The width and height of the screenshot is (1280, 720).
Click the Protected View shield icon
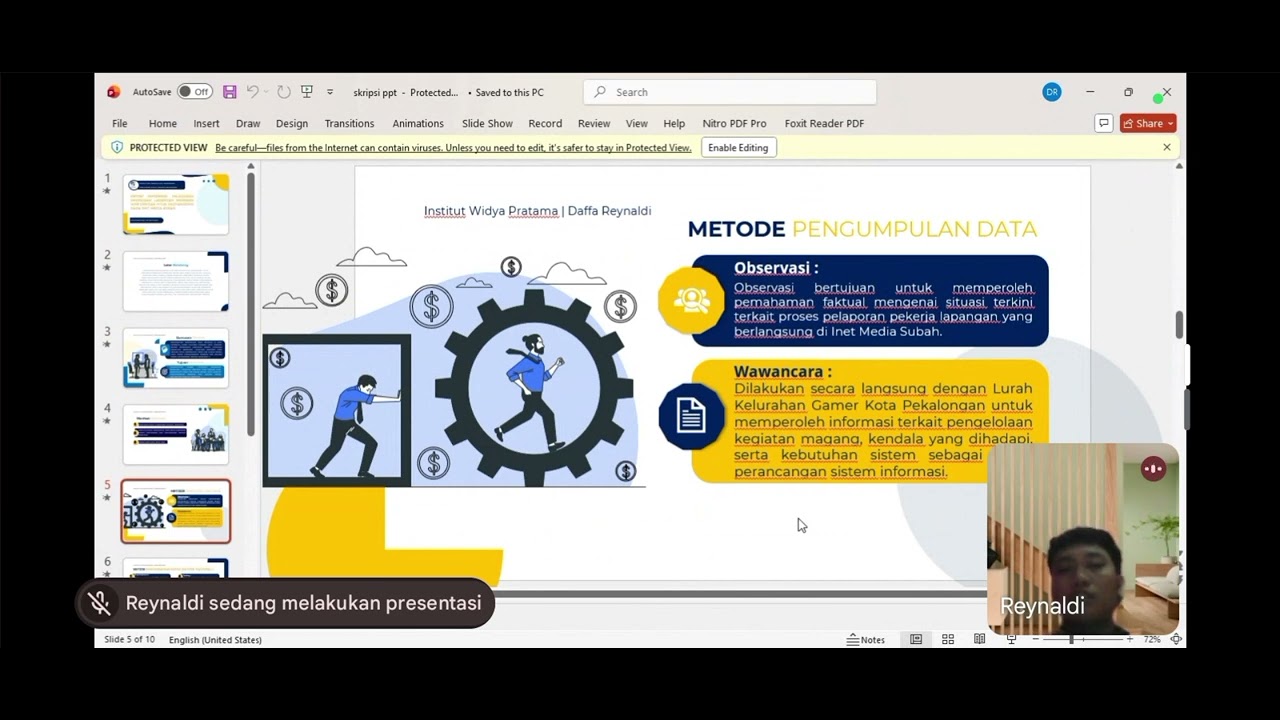click(117, 147)
